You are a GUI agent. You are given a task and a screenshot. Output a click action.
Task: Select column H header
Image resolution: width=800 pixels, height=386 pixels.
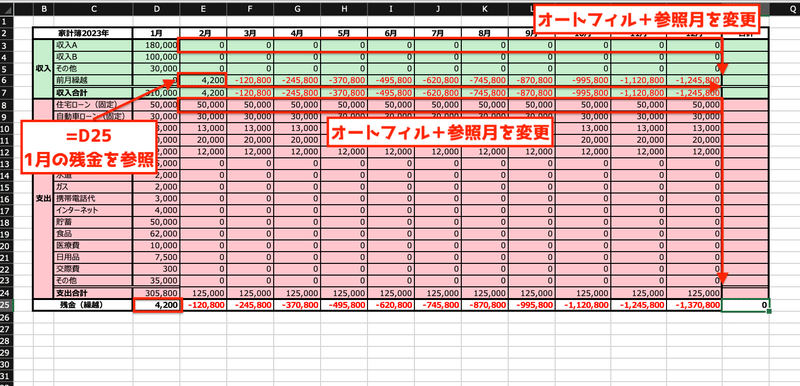[x=344, y=8]
